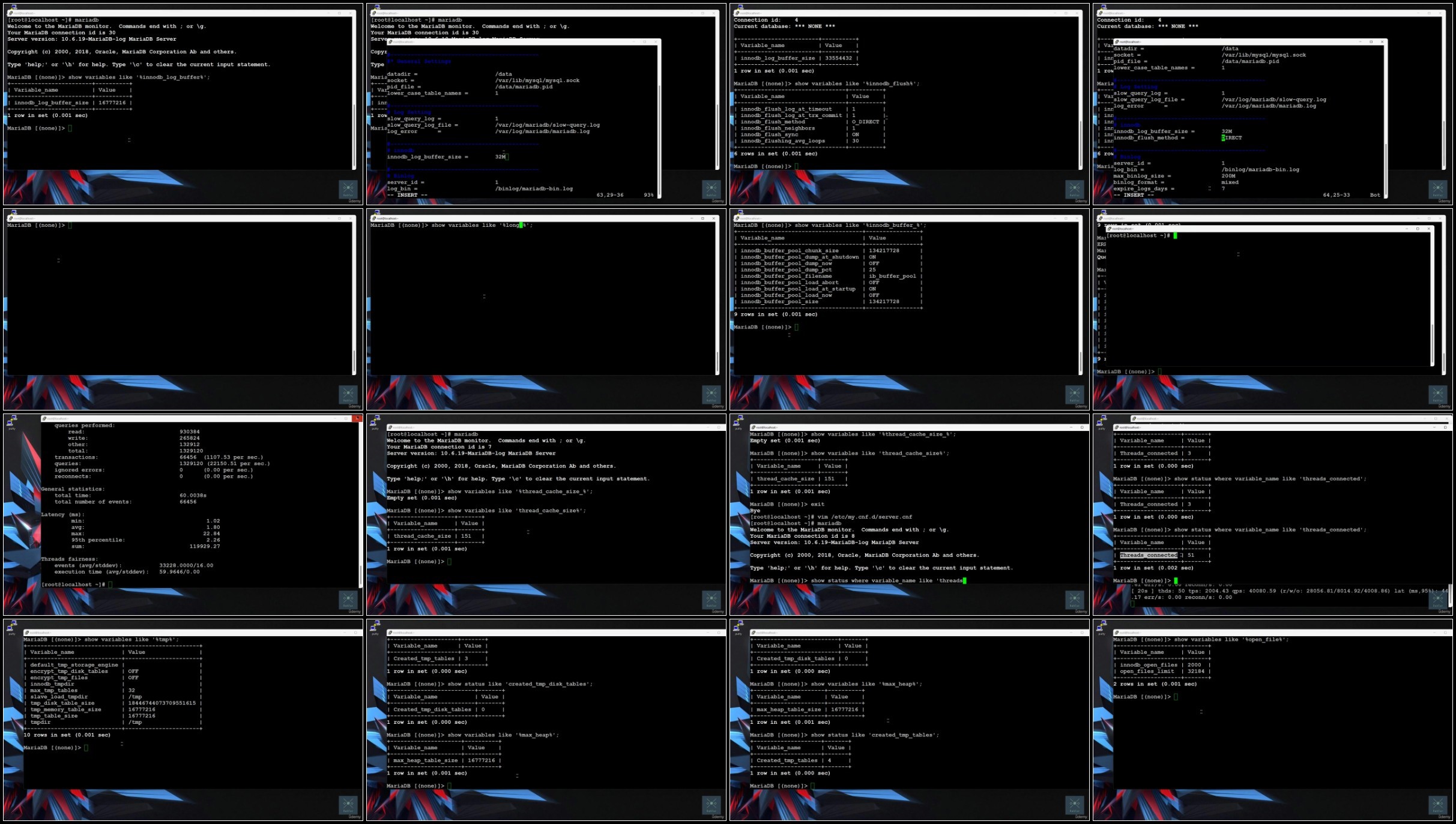Open the thumbnail showing '%innodb_log_buffer%' query result 16777216
The height and width of the screenshot is (824, 1456).
(183, 104)
